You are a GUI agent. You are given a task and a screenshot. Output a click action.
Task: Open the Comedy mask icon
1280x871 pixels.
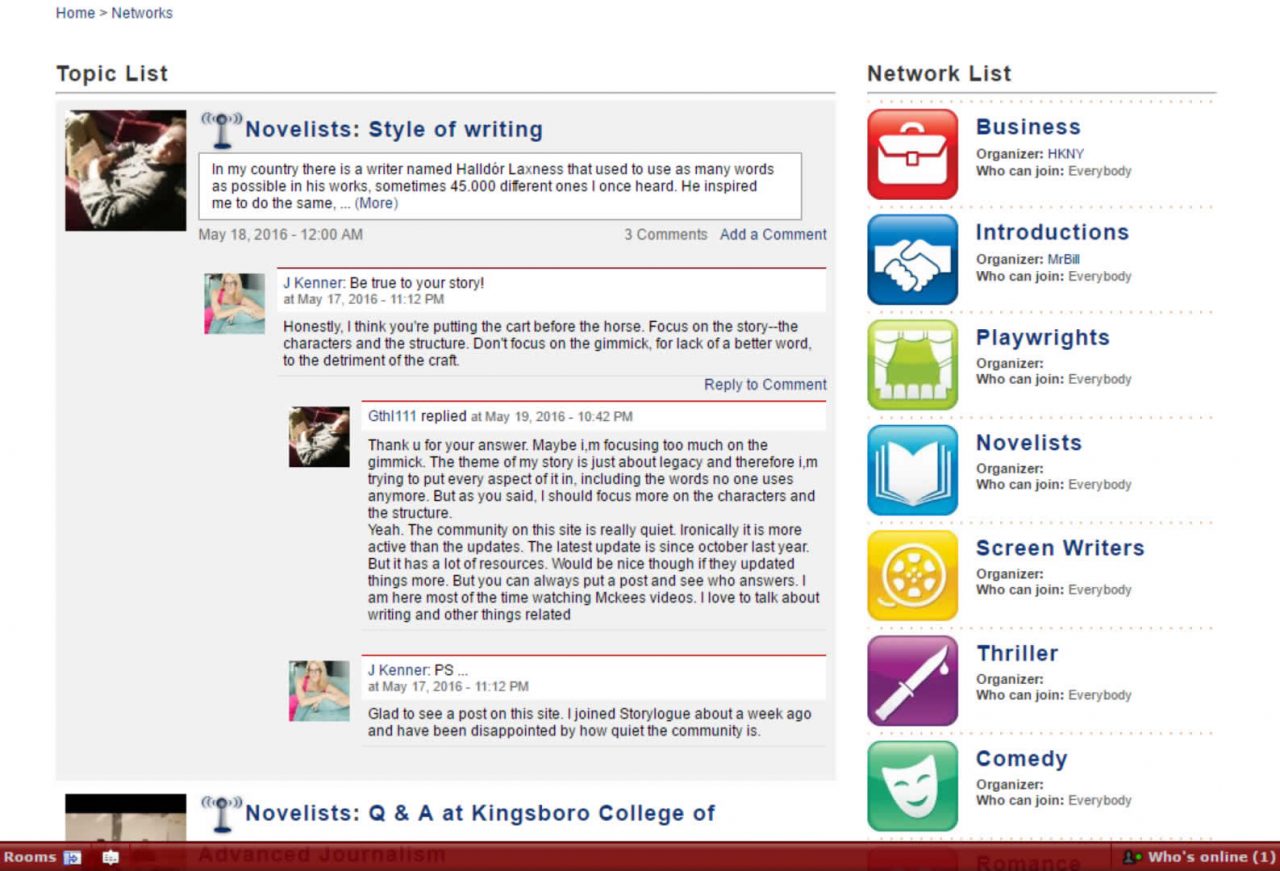[x=912, y=786]
